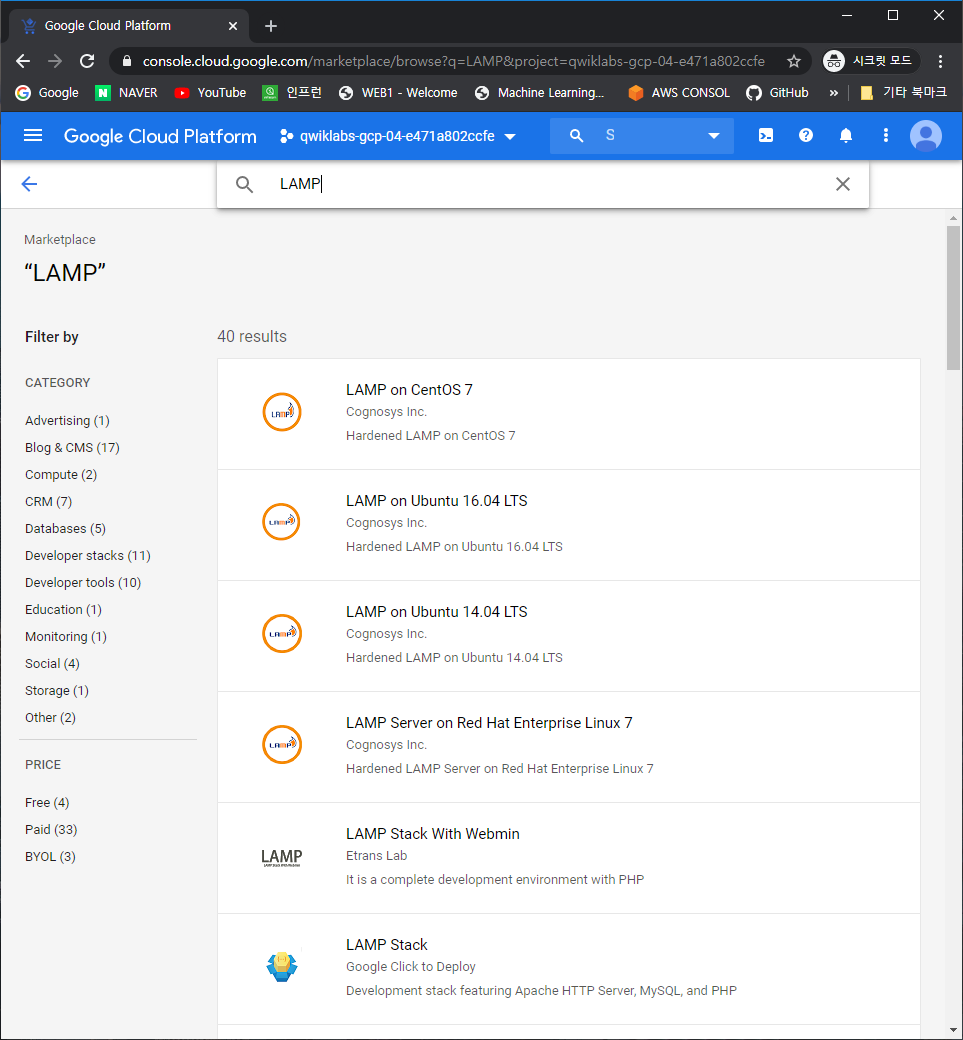Filter by Monitoring category
This screenshot has width=963, height=1040.
(x=66, y=637)
